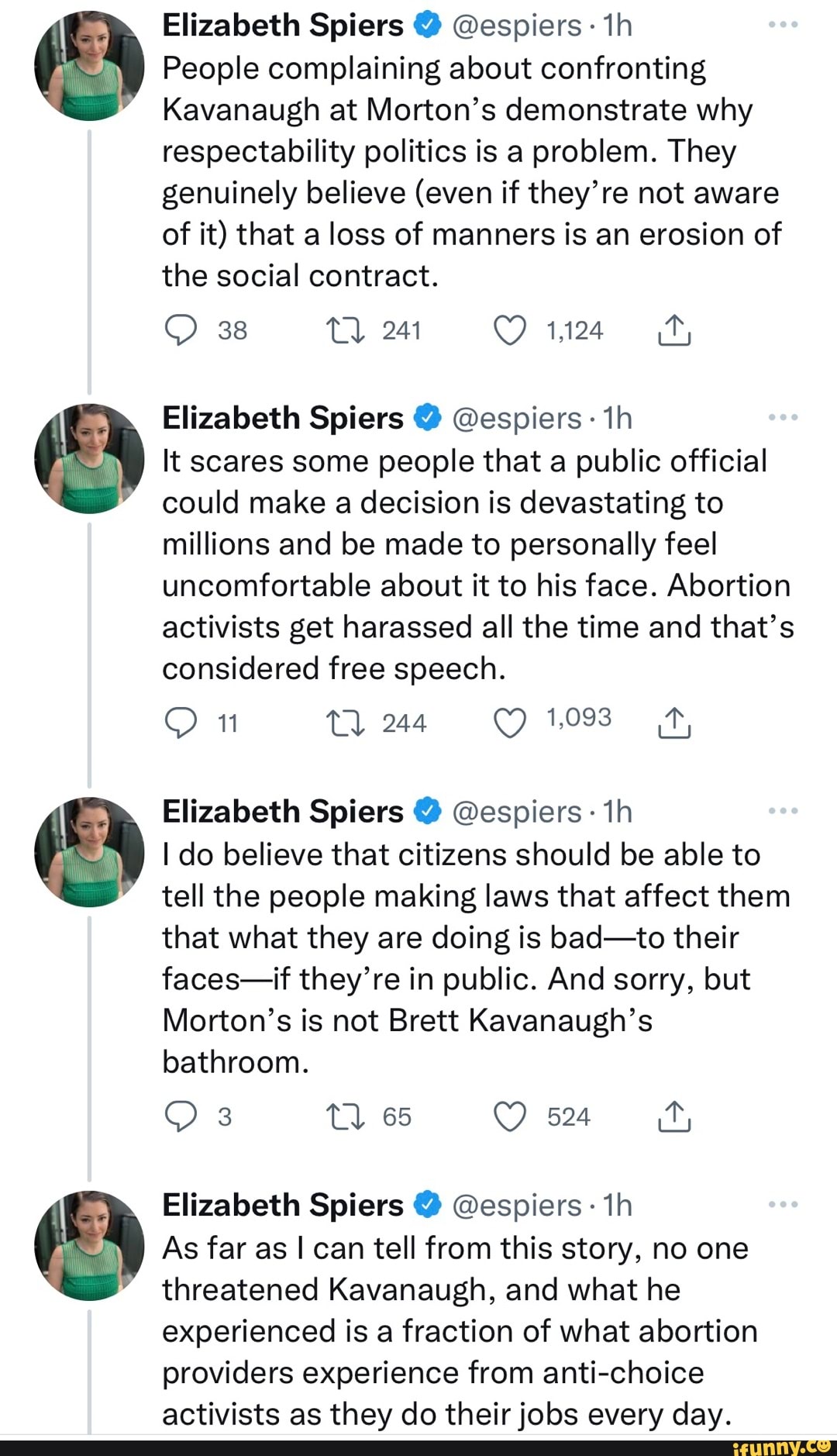837x1456 pixels.
Task: Open the @espiers handle on first tweet
Action: 515,26
